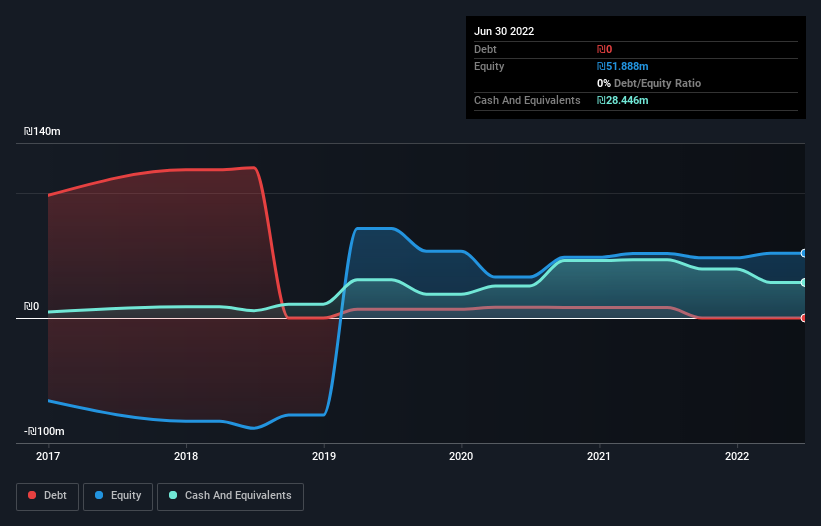Select the 2021 x-axis label

[x=599, y=456]
